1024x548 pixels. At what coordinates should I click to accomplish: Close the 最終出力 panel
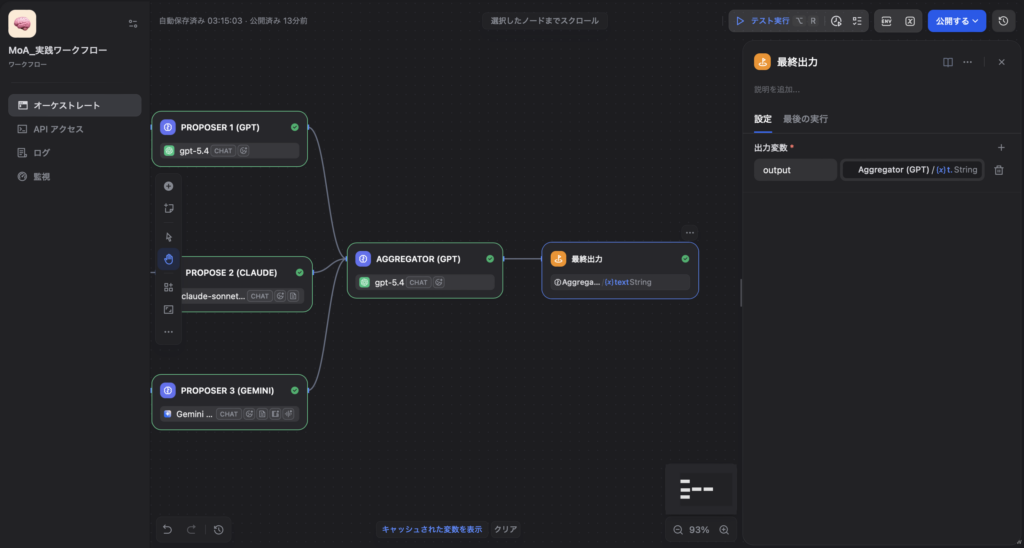(x=1002, y=62)
